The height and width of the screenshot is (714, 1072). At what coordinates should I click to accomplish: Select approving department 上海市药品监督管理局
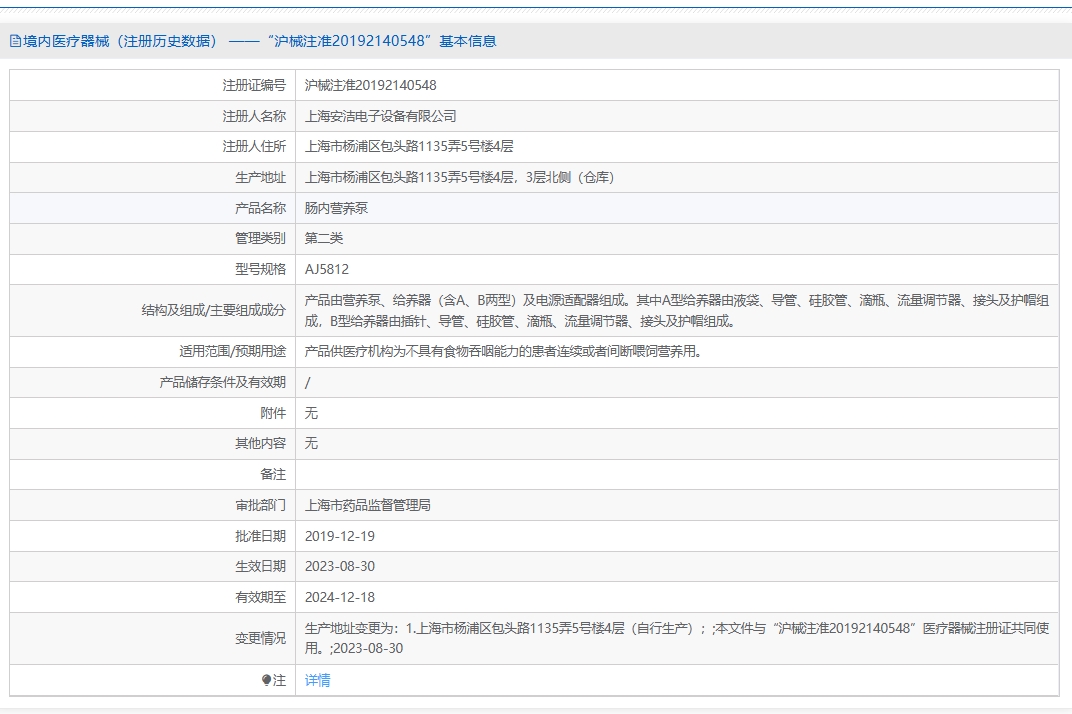368,505
